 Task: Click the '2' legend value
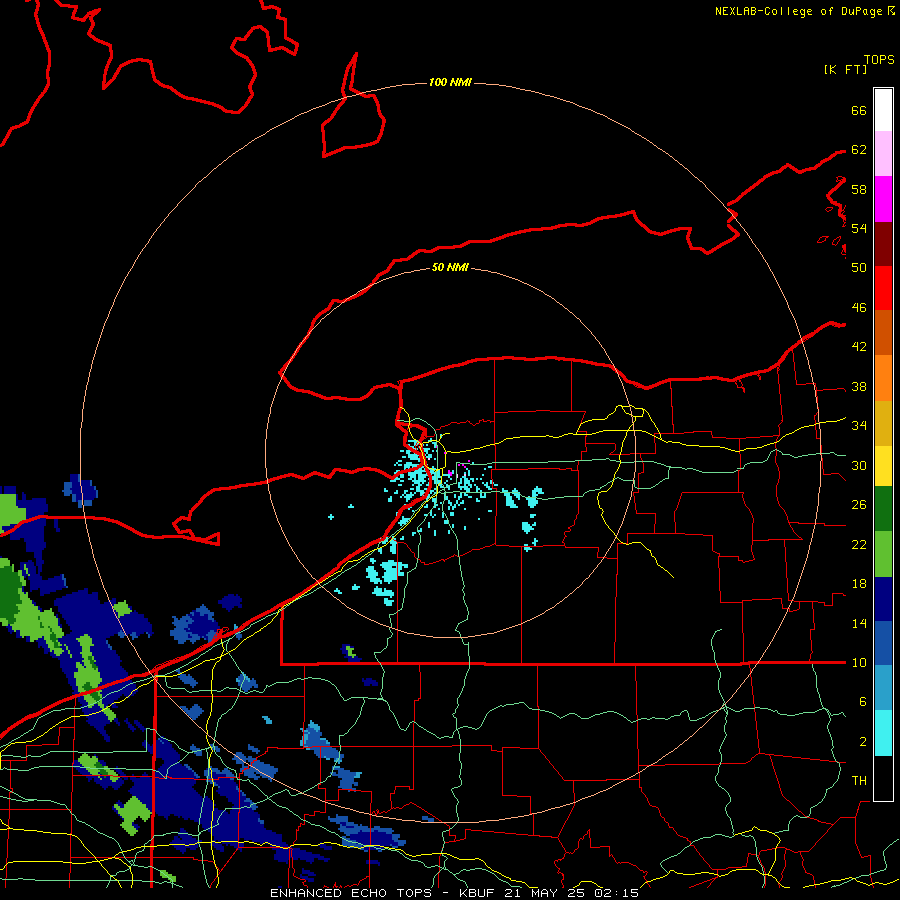tap(862, 742)
